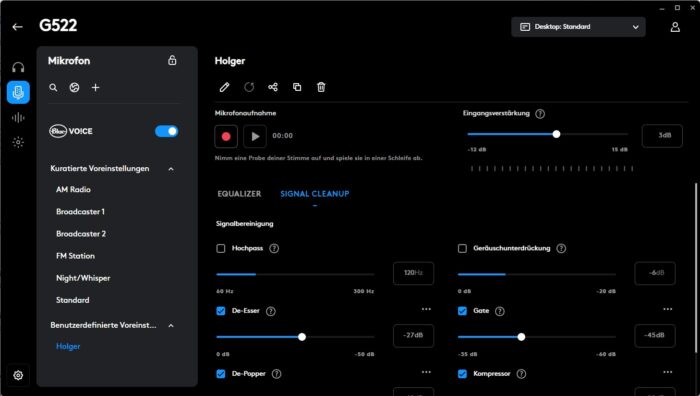Select the Night/Whisper preset
This screenshot has height=396, width=700.
click(83, 278)
